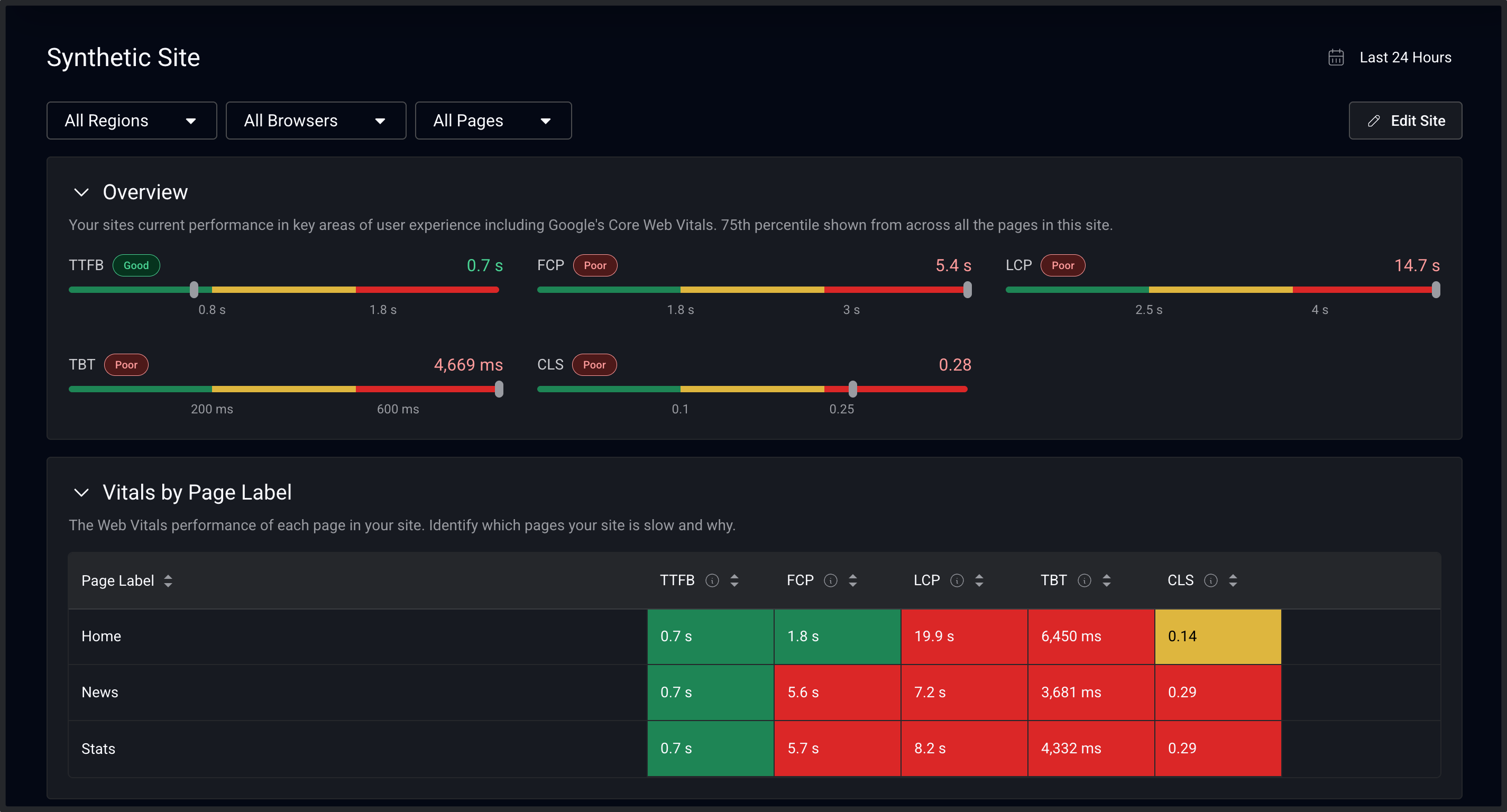Click the slider handle on the TBT metric bar
Screen dimensions: 1507x812
coord(499,389)
